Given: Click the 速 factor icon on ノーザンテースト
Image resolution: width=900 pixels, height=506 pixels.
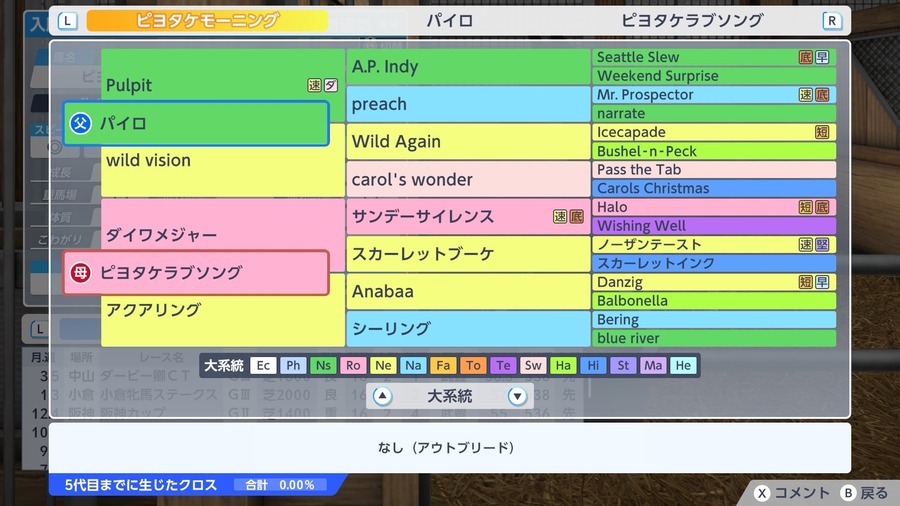Looking at the screenshot, I should (806, 244).
